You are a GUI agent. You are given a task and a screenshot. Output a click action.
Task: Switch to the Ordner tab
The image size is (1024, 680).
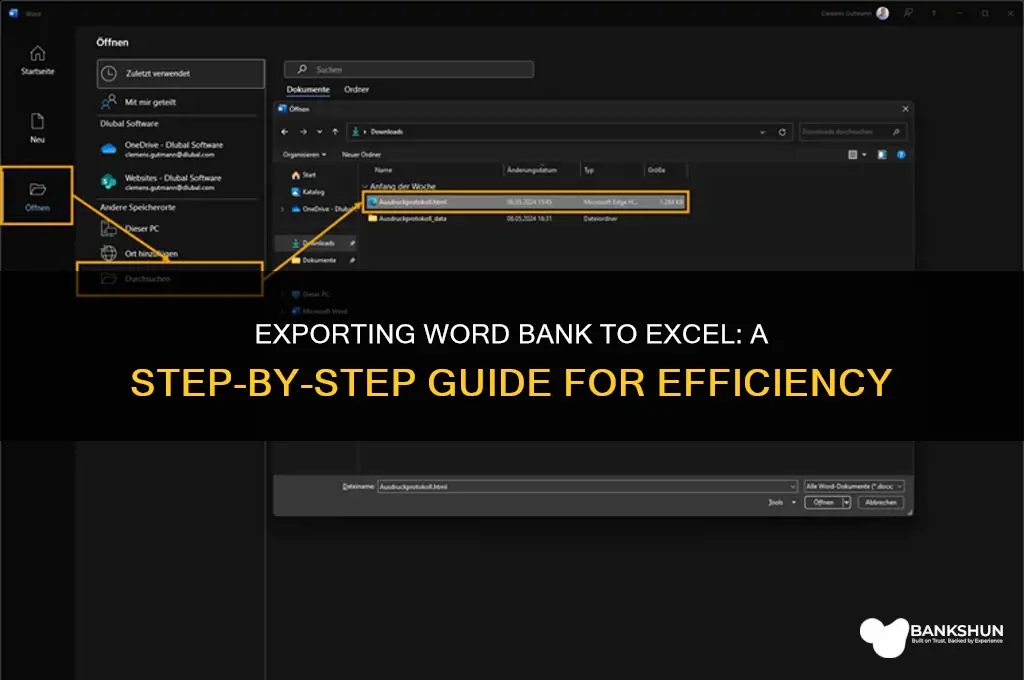(x=357, y=89)
